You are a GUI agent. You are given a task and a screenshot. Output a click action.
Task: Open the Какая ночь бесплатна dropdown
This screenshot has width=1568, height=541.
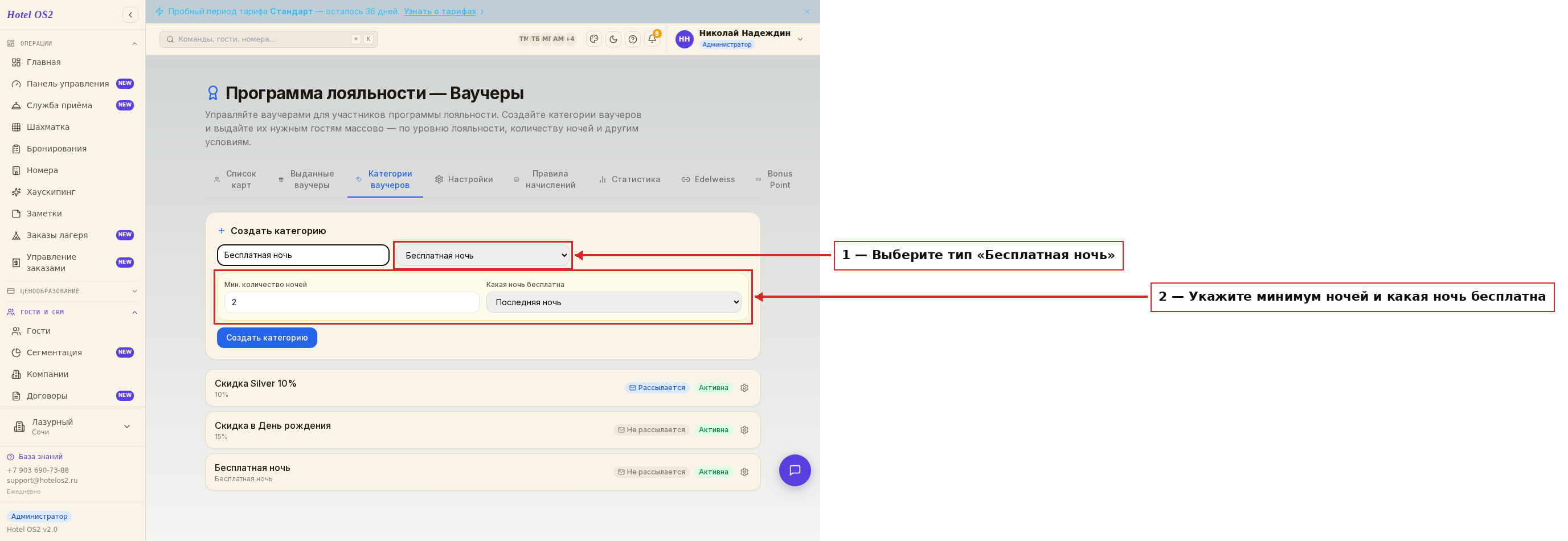(613, 302)
